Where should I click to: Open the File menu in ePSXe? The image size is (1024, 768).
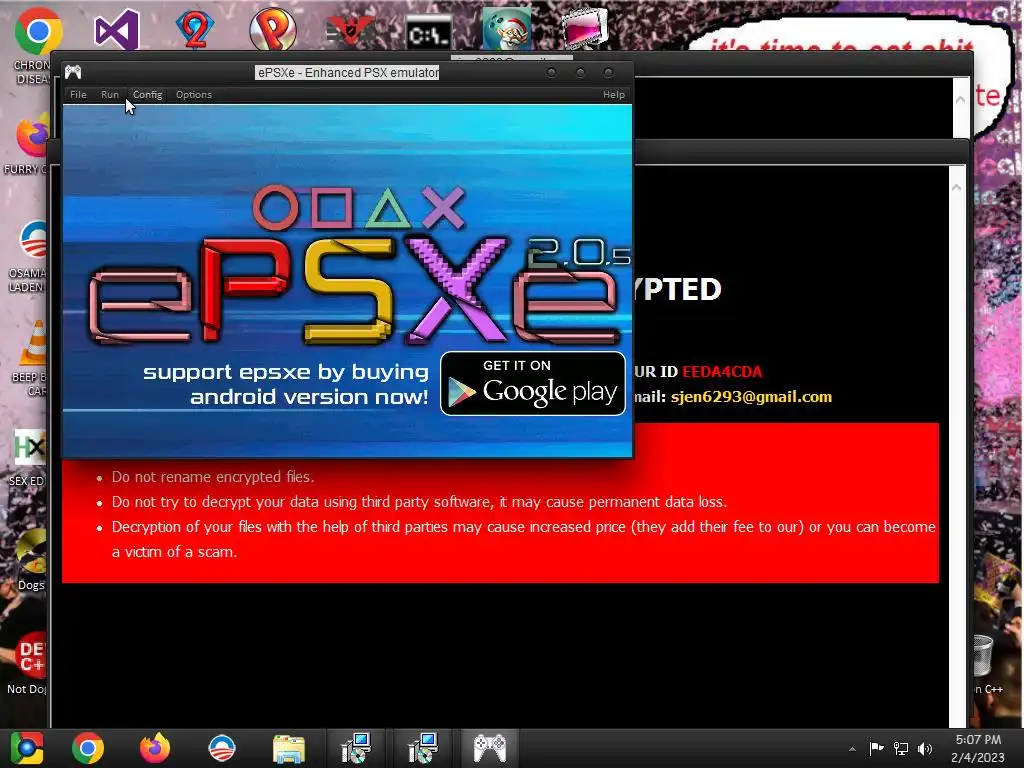point(78,95)
